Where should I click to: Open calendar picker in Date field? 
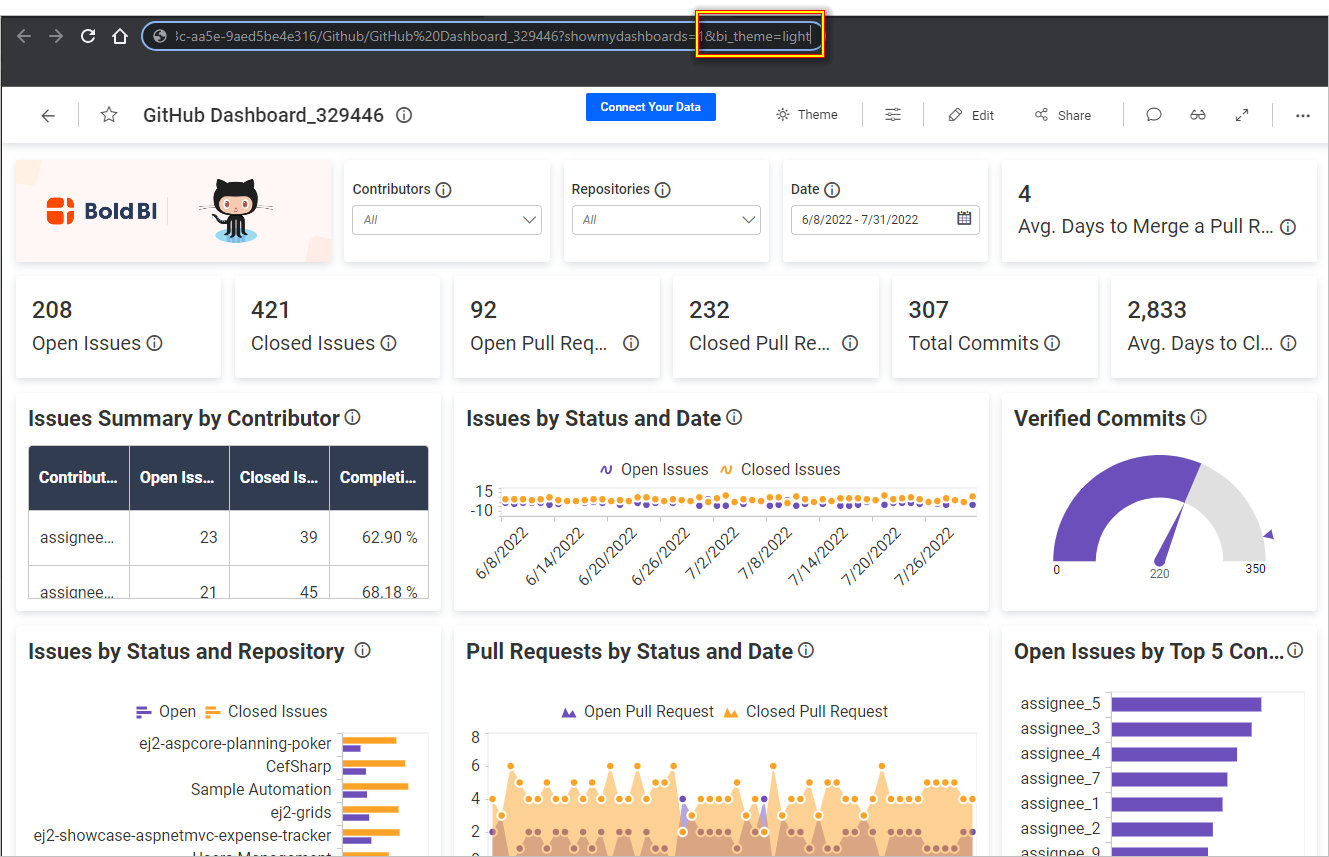(964, 219)
